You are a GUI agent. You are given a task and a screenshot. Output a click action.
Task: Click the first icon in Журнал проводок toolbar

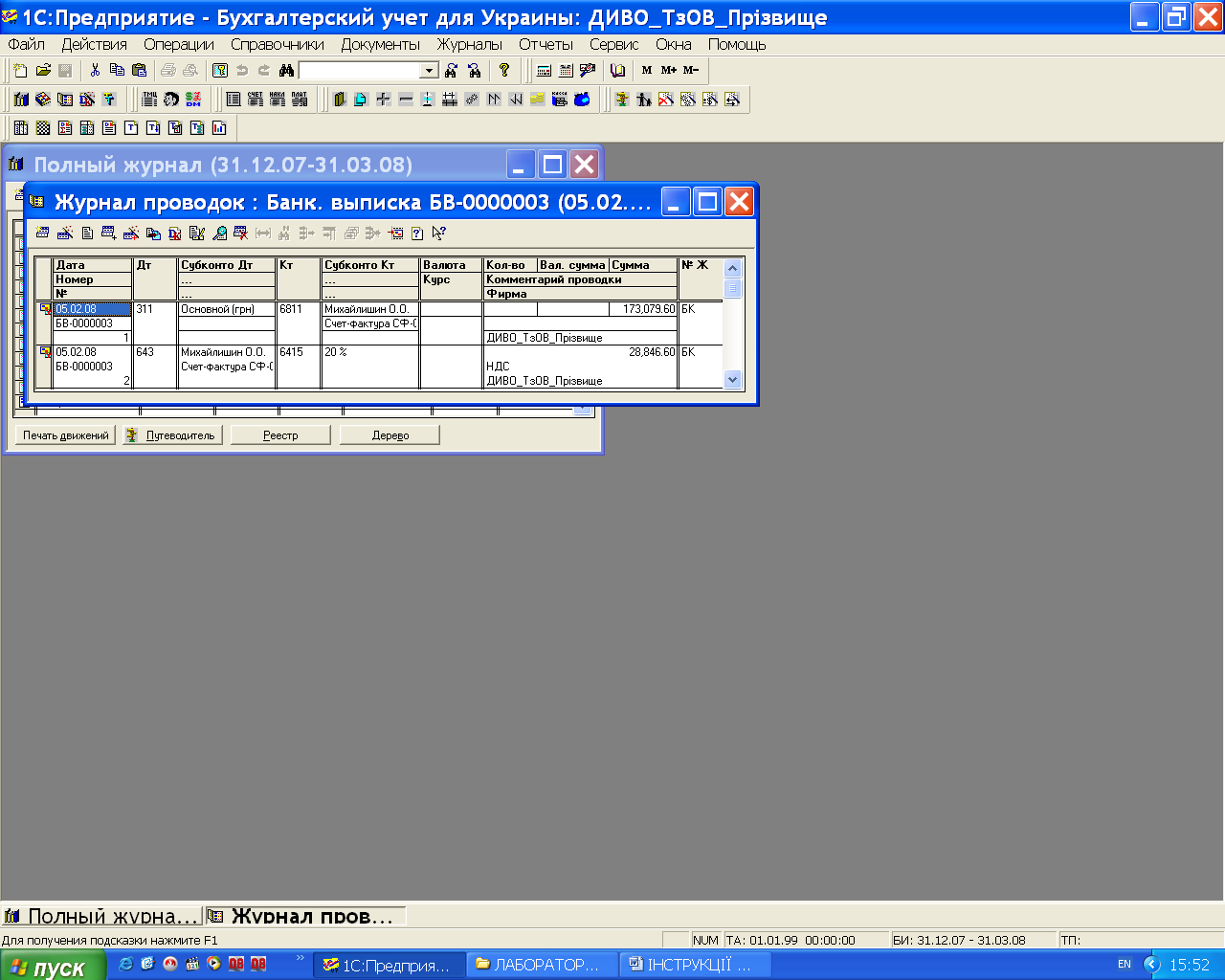click(42, 233)
